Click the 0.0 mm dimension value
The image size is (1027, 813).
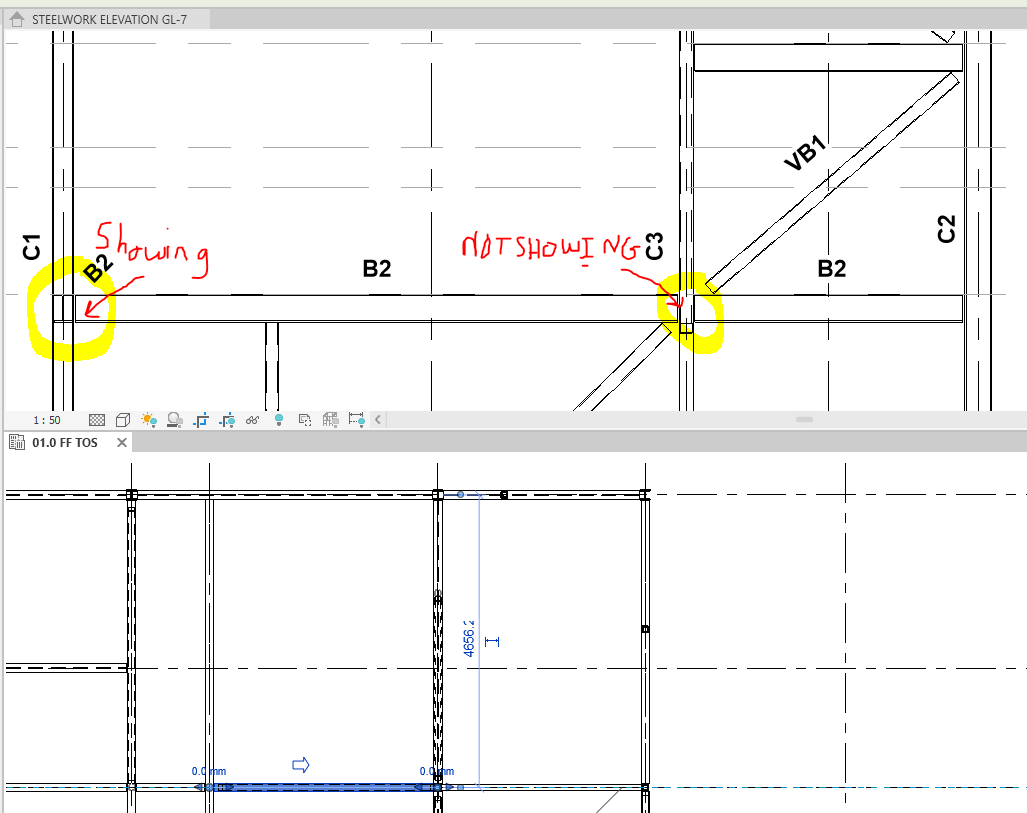tap(208, 771)
